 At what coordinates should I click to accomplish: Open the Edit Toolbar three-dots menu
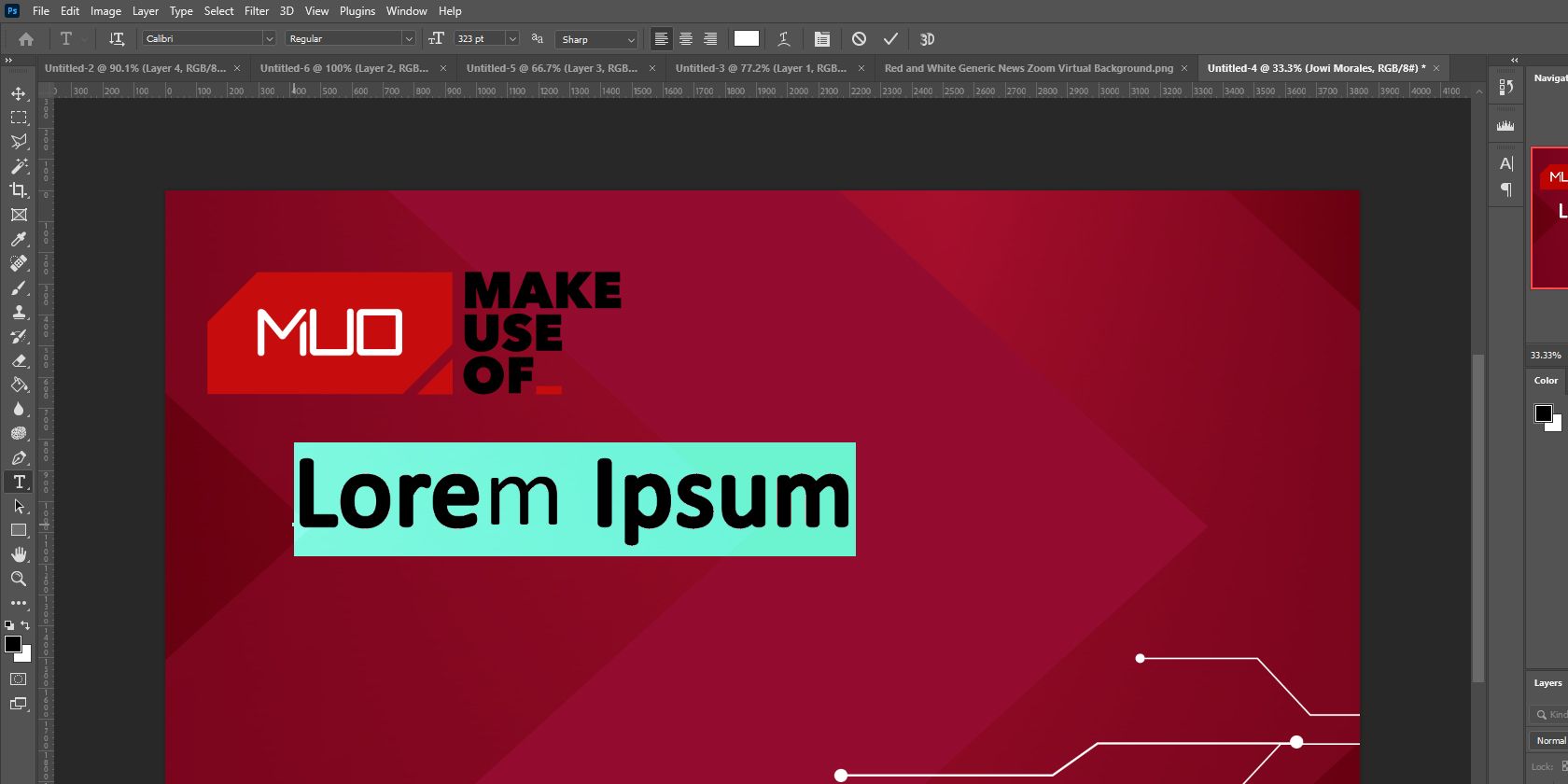[x=19, y=603]
